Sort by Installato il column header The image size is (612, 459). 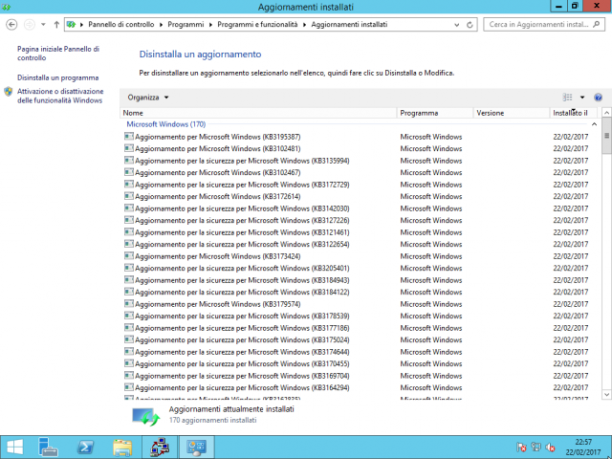pyautogui.click(x=574, y=113)
